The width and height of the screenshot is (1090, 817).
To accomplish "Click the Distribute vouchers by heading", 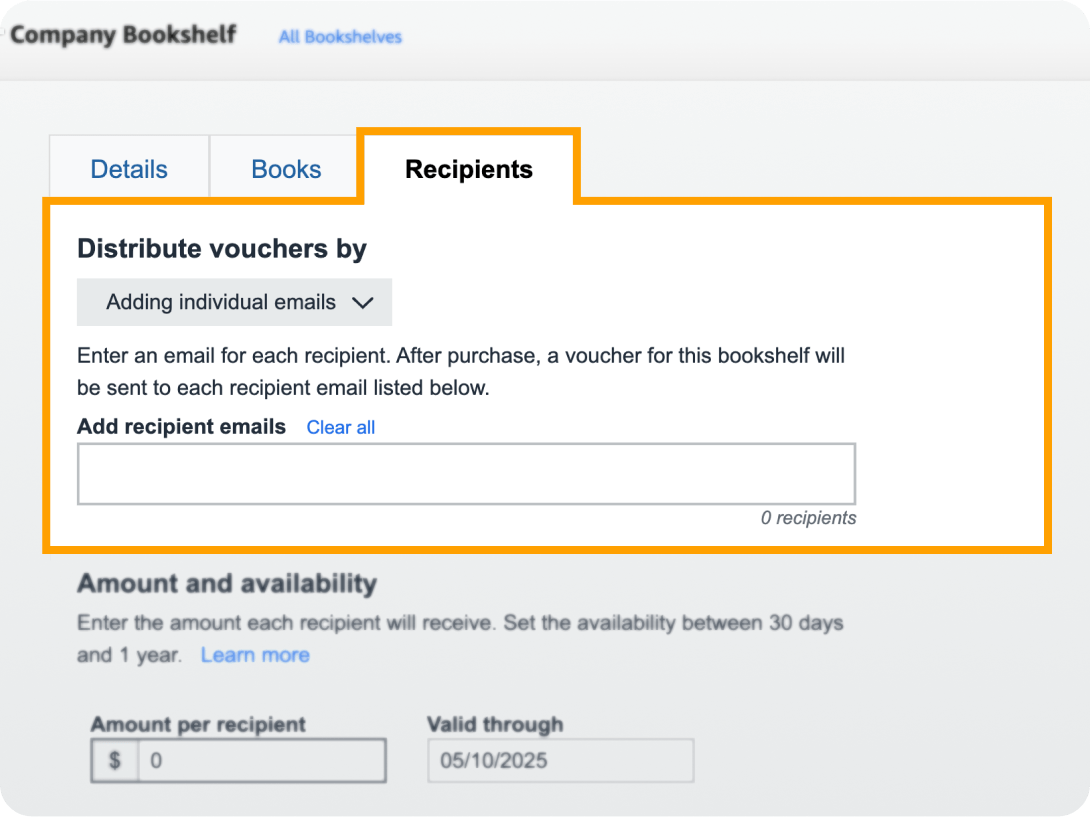I will tap(222, 249).
